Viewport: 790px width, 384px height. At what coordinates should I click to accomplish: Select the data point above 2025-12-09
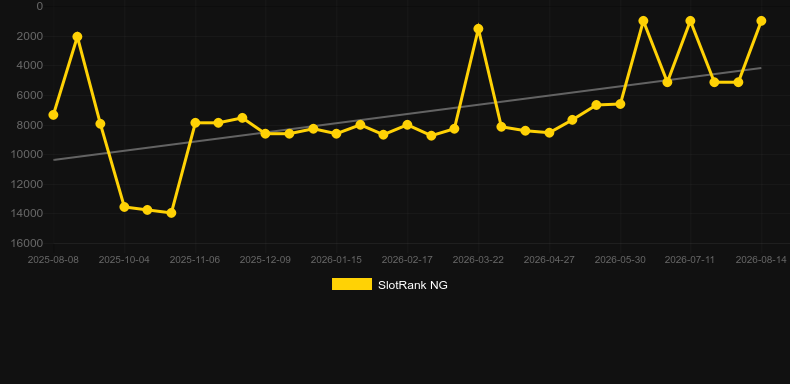coord(266,134)
